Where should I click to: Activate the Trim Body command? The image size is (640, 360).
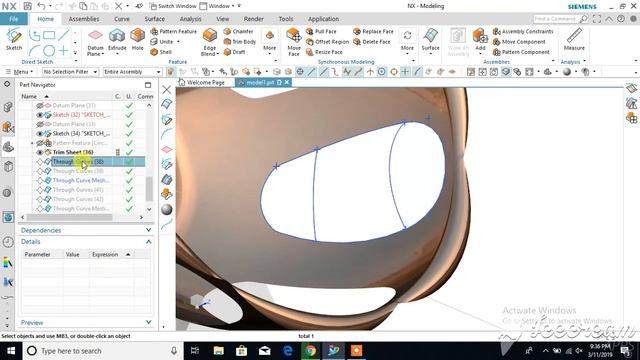click(240, 42)
